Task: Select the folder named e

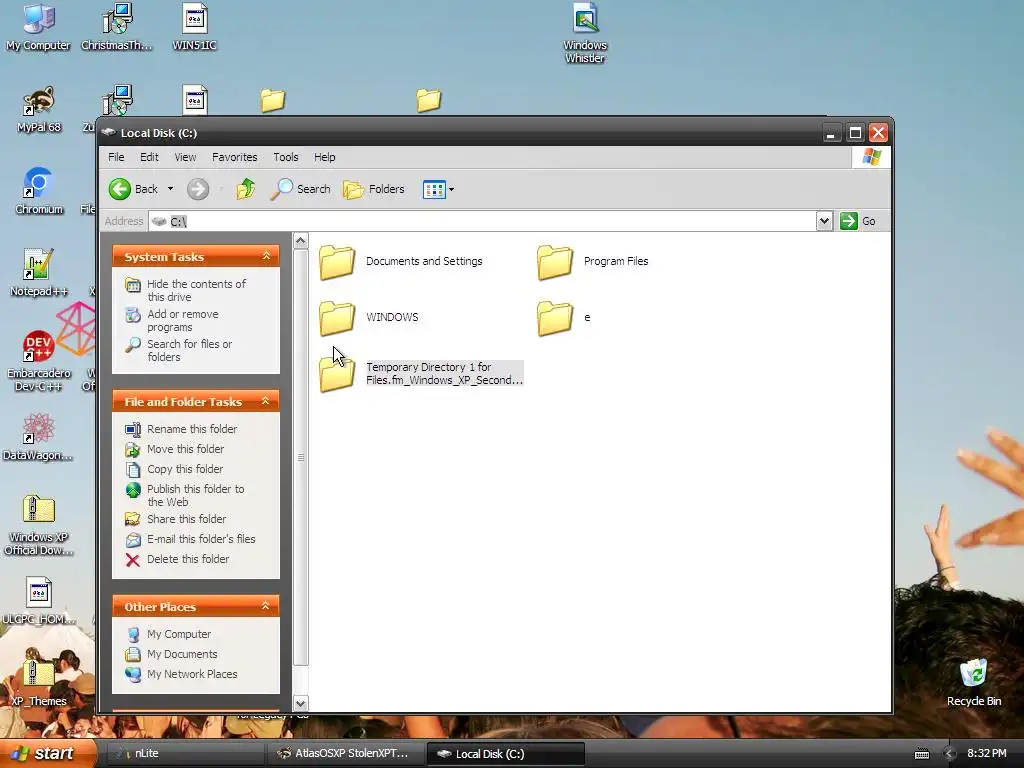Action: pyautogui.click(x=564, y=318)
